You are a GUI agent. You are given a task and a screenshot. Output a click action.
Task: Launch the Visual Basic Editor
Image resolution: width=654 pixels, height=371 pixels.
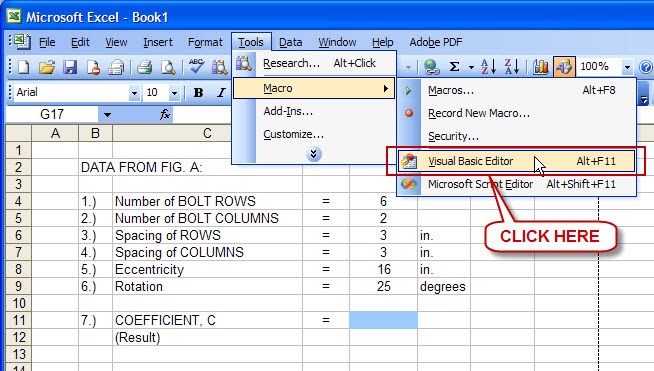pyautogui.click(x=516, y=161)
